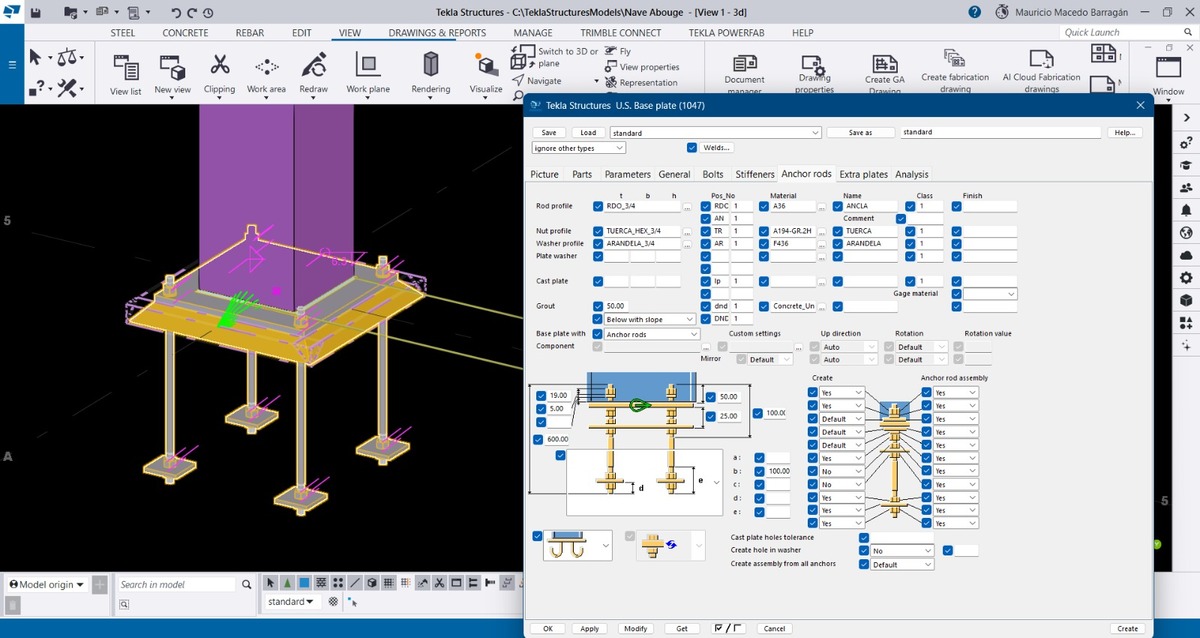Open the 'Below with slope' grout dropdown
Image resolution: width=1200 pixels, height=638 pixels.
click(x=650, y=319)
